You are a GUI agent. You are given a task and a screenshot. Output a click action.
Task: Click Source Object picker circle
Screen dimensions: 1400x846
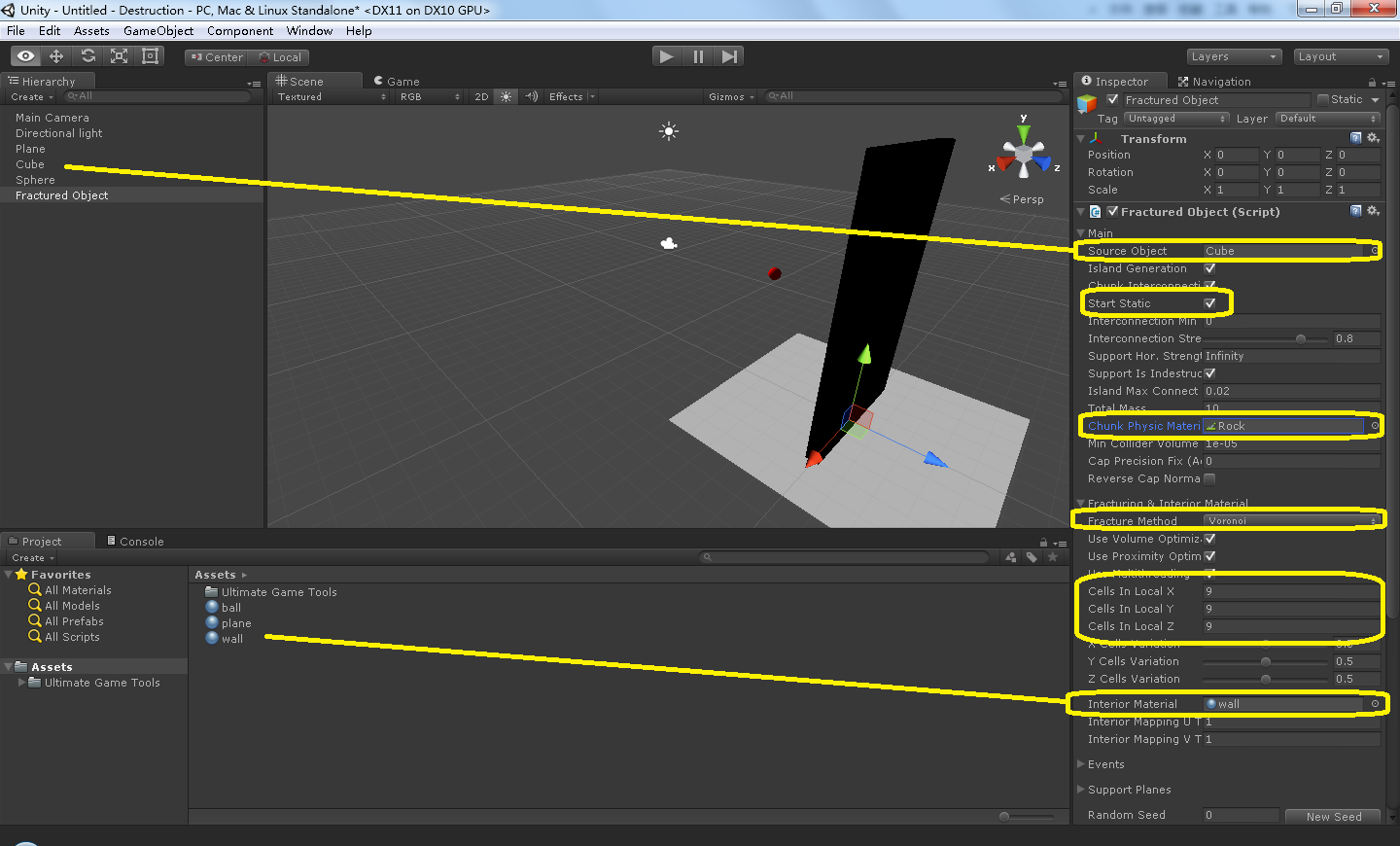1375,251
